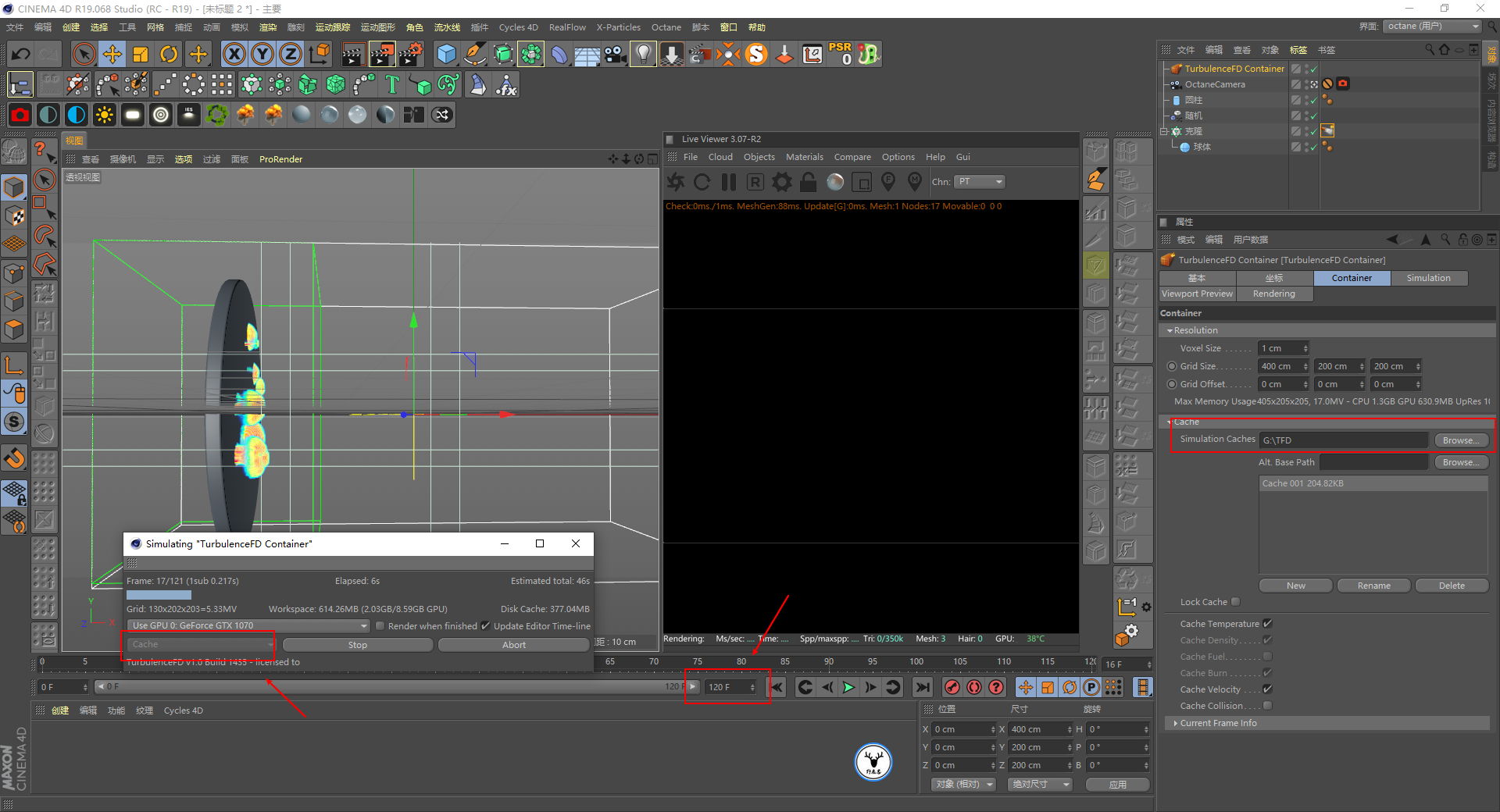The width and height of the screenshot is (1500, 812).
Task: Click the Undo arrow icon
Action: (x=21, y=54)
